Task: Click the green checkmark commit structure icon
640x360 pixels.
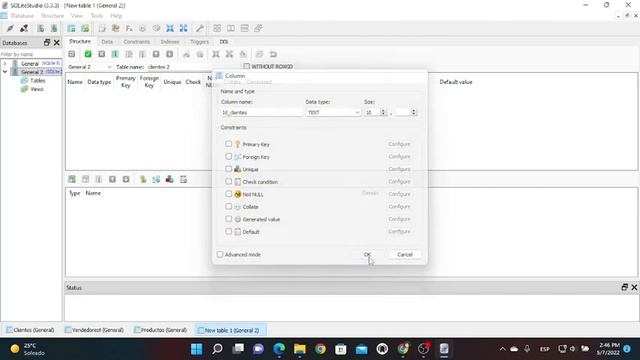Action: click(x=88, y=54)
